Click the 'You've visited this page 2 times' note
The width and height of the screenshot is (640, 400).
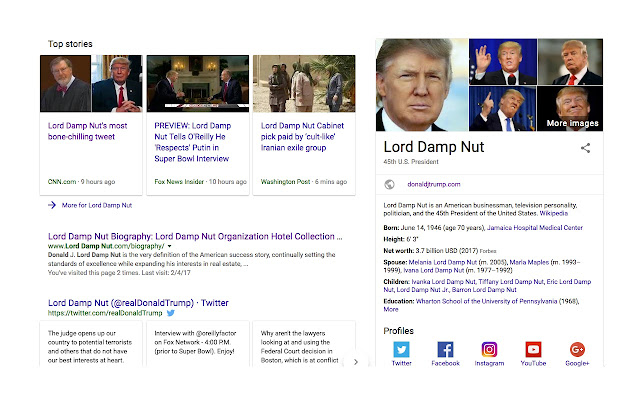pyautogui.click(x=119, y=273)
